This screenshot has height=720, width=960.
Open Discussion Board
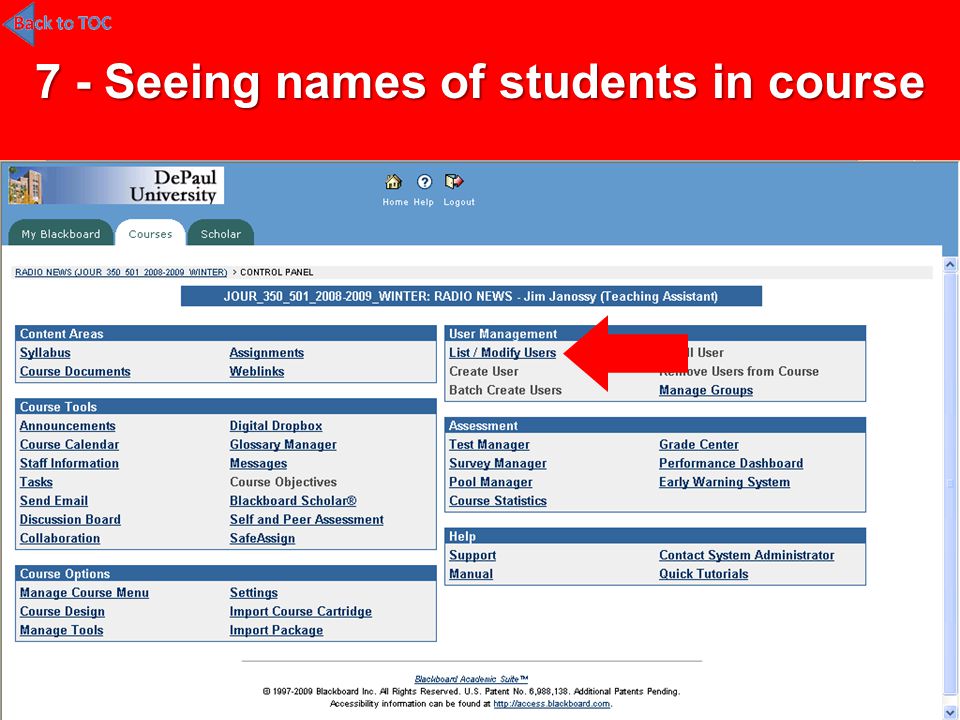click(70, 519)
